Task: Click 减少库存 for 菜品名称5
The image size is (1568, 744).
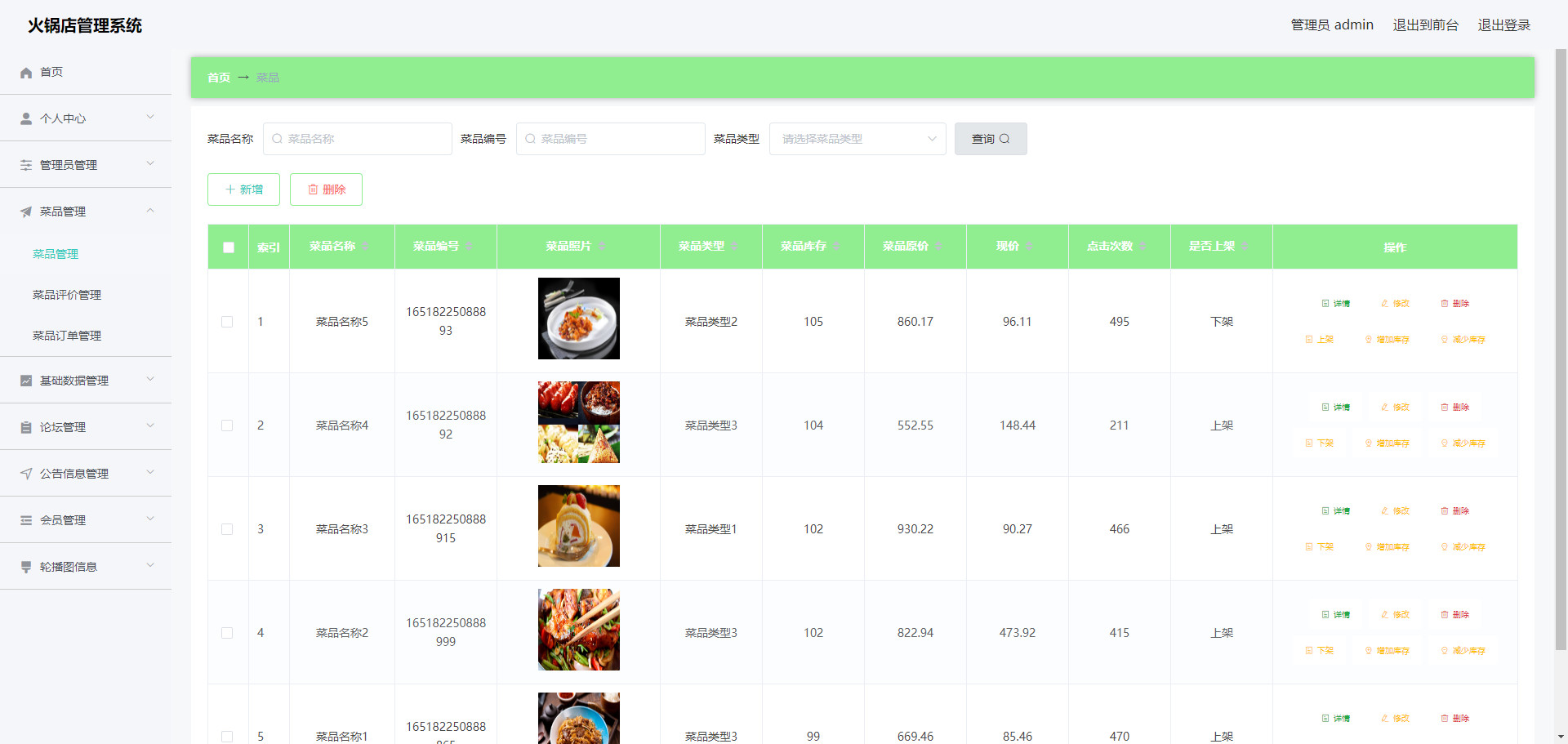Action: (x=1463, y=340)
